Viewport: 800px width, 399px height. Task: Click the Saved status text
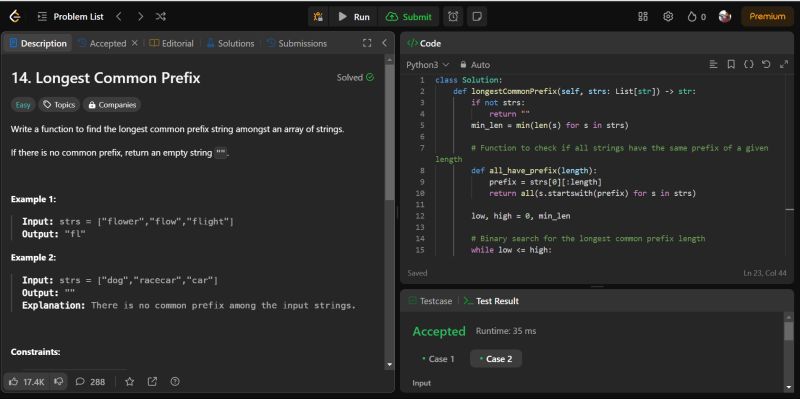pyautogui.click(x=417, y=273)
